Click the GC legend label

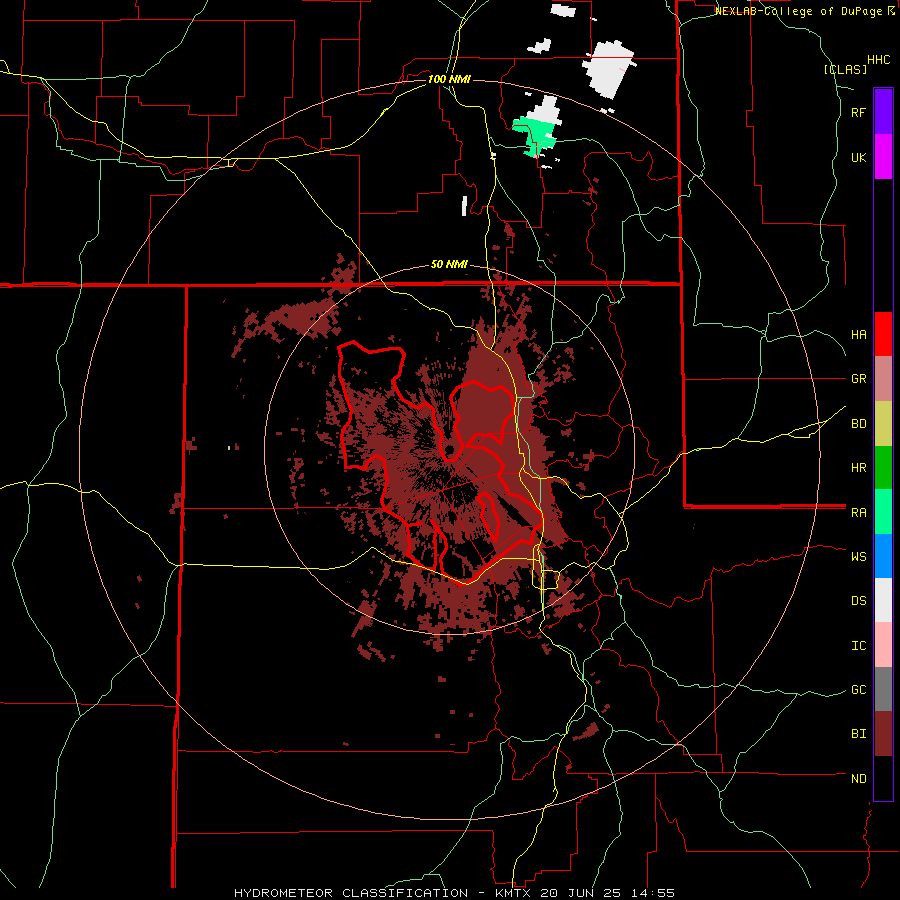pos(858,690)
